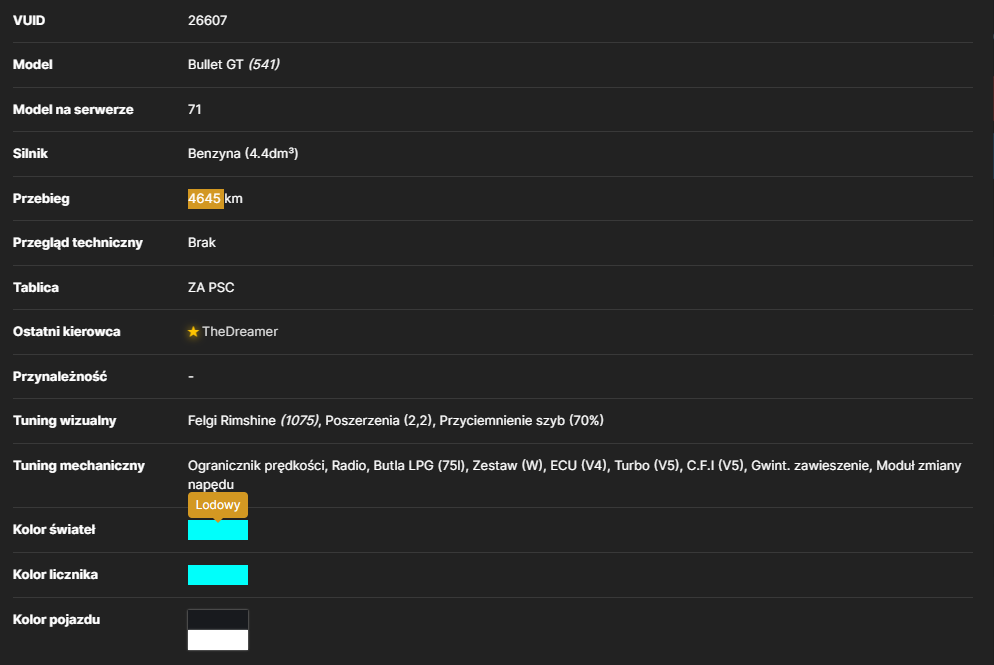Click the Kolor pojazdu row label
994x665 pixels.
coord(56,620)
